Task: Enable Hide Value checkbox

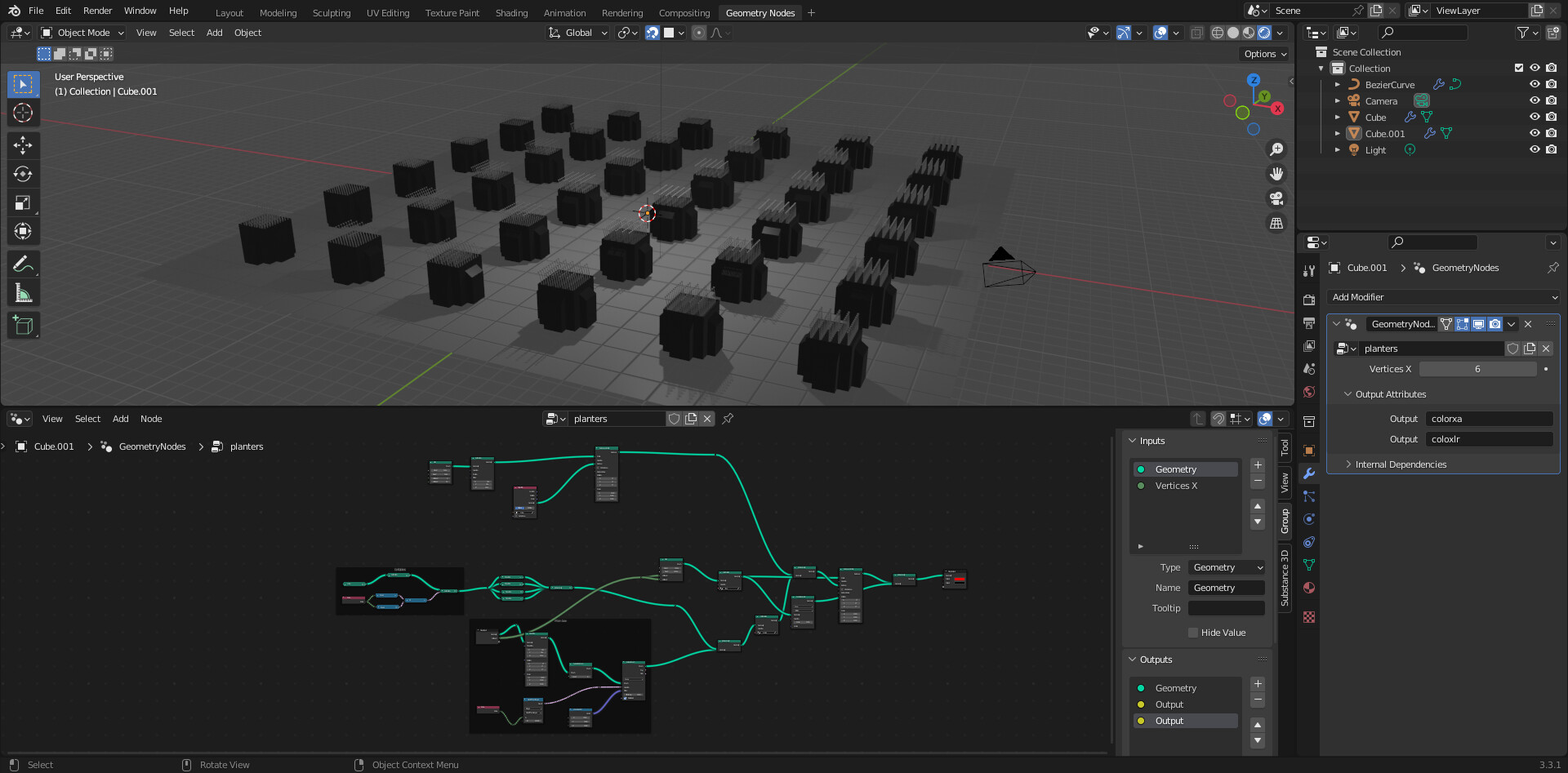Action: [1193, 633]
